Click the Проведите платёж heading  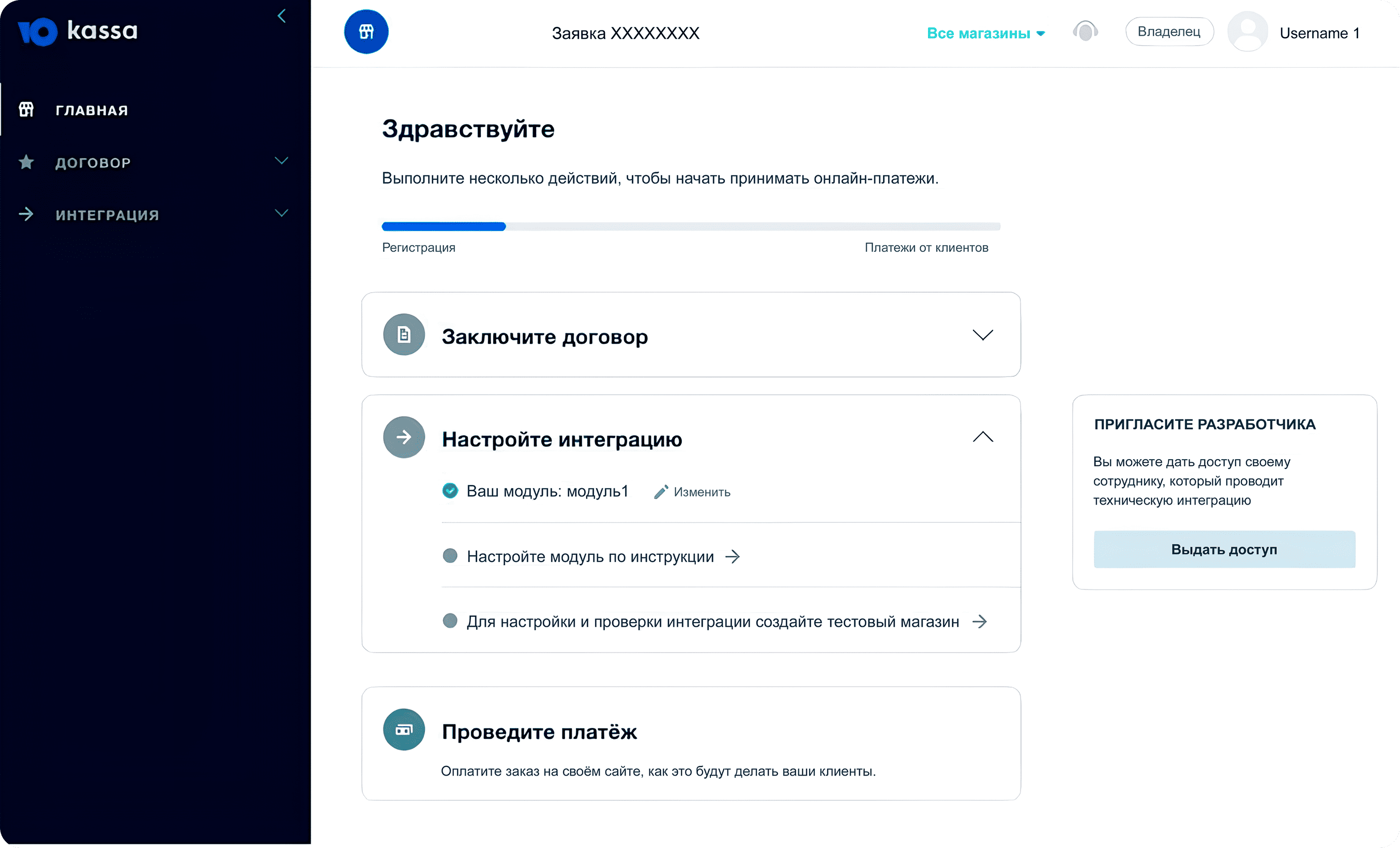[539, 732]
